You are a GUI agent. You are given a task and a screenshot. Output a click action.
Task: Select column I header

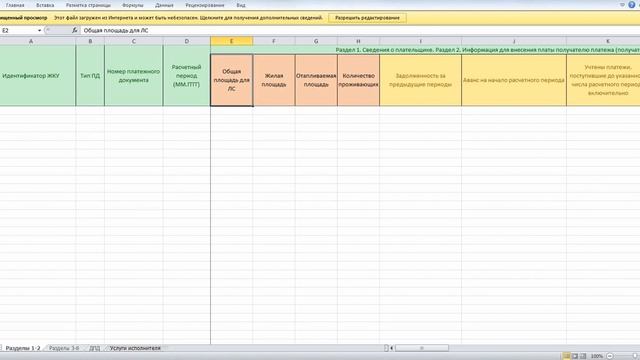coord(420,41)
